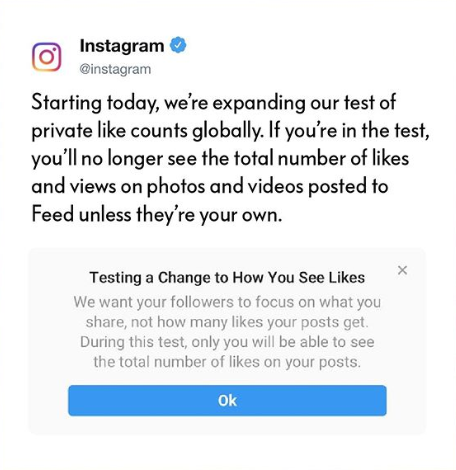Click the 'share, not how many likes' line
Image resolution: width=456 pixels, height=470 pixels.
coord(227,322)
